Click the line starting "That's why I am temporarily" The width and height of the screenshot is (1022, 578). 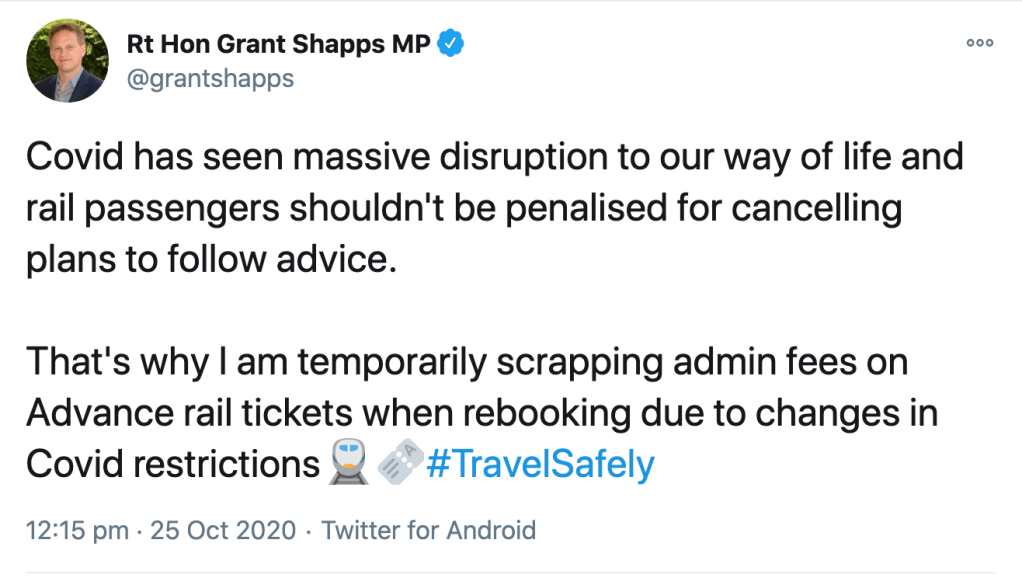467,362
